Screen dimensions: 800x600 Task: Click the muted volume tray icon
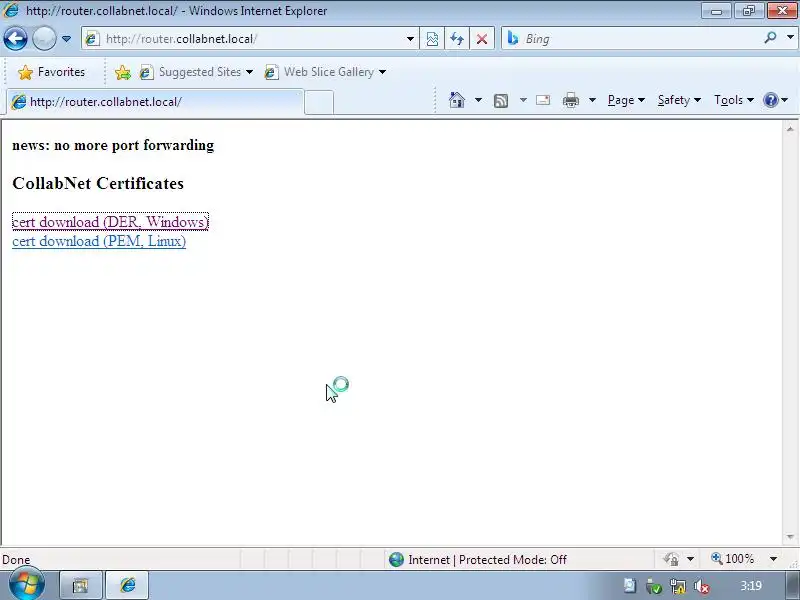point(702,587)
